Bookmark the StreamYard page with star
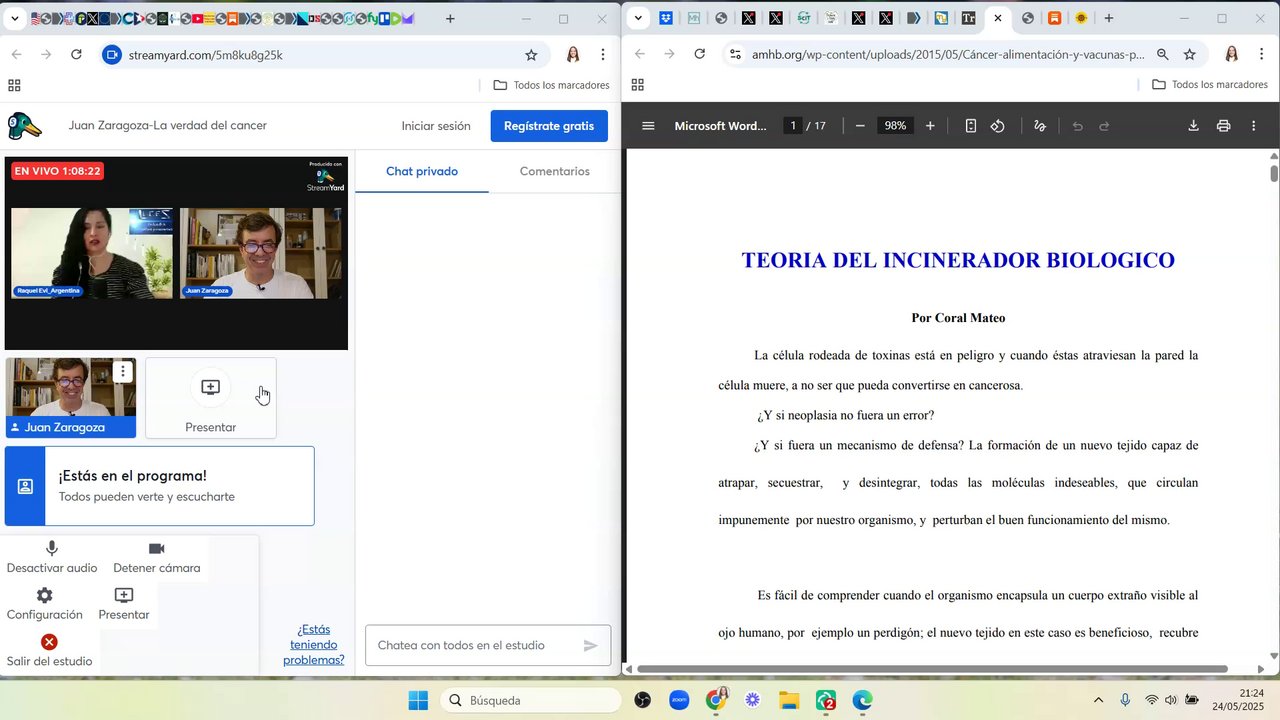Image resolution: width=1280 pixels, height=720 pixels. [531, 55]
